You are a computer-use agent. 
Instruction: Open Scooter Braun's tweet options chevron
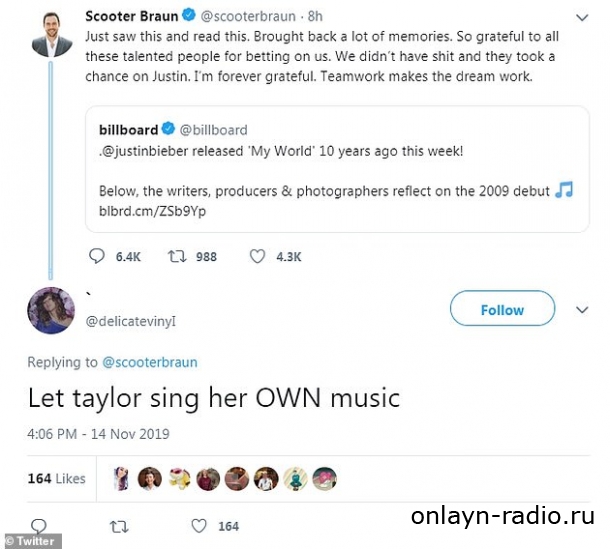pos(583,17)
